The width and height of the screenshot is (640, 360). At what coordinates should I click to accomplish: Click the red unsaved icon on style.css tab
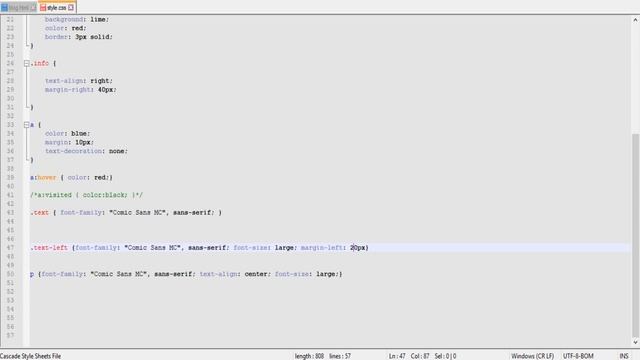[x=42, y=7]
